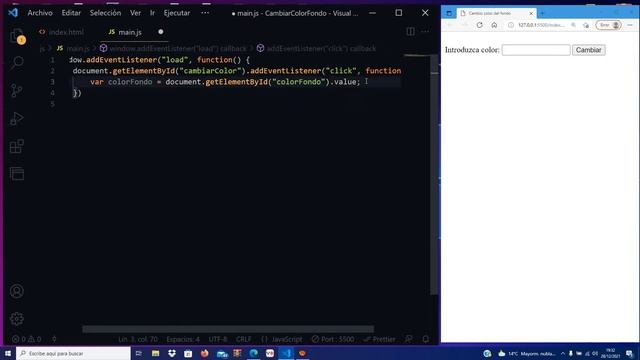Open the Ir menu
Viewport: 640px width, 360px height.
pos(152,13)
